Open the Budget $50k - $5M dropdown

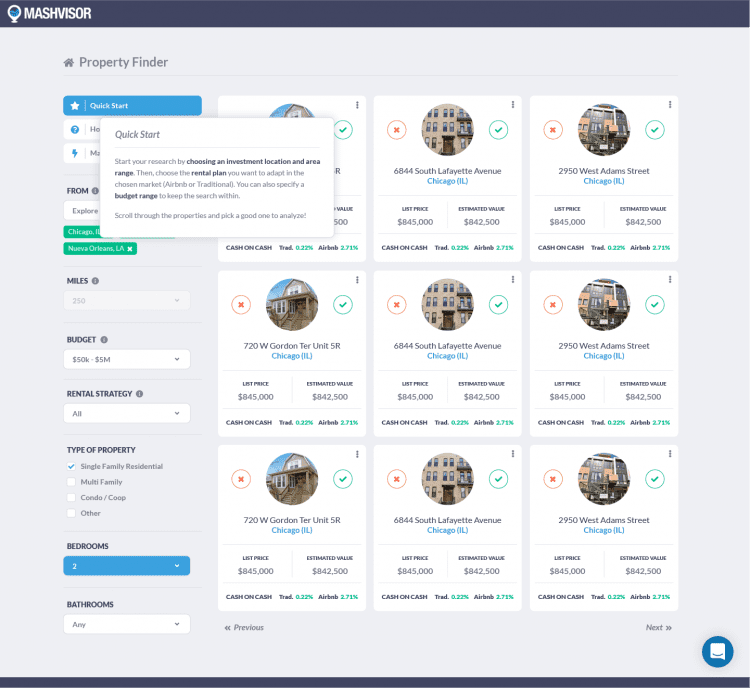pos(126,359)
